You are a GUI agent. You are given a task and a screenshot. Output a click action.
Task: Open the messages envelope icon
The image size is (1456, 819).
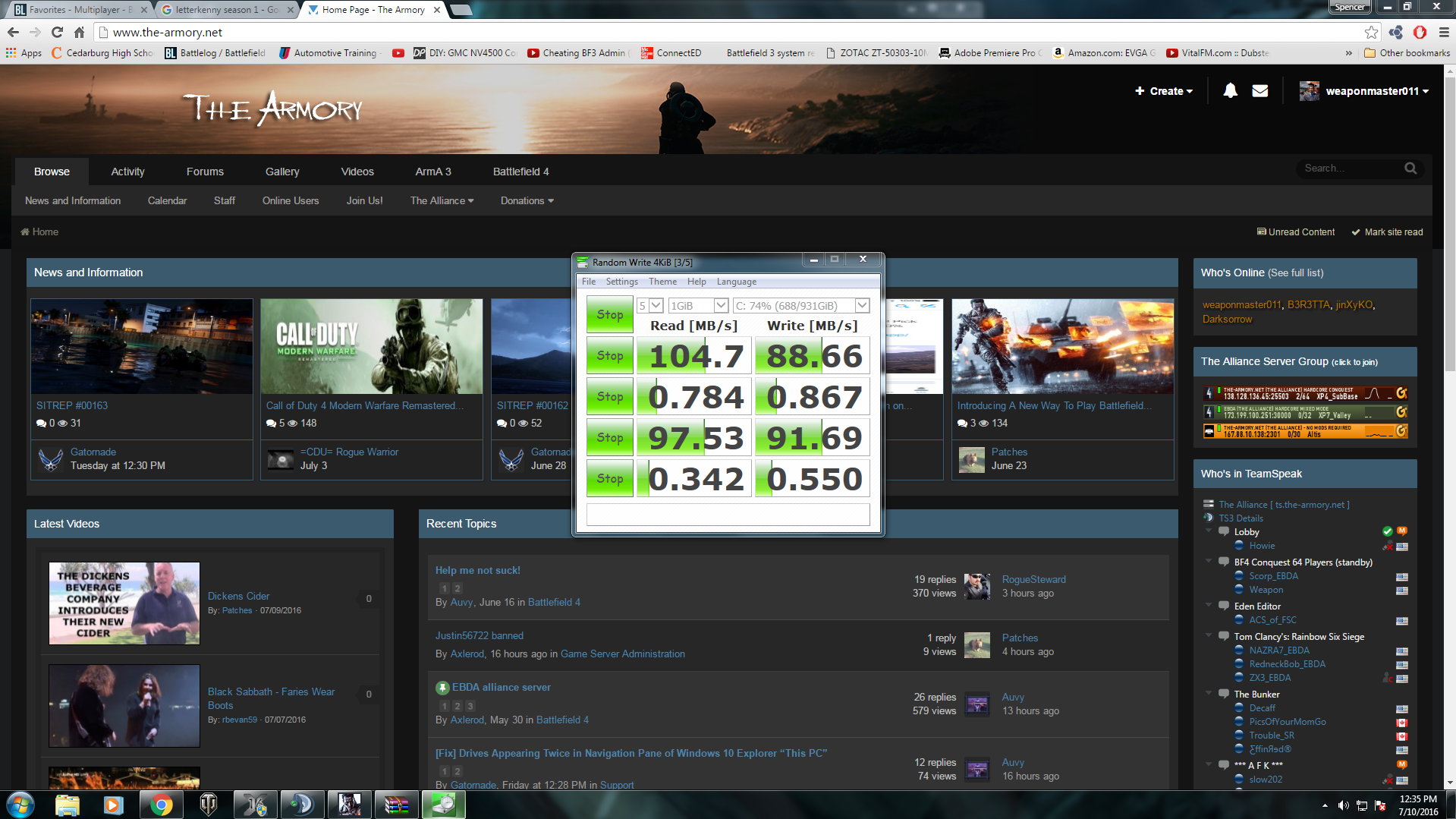pos(1259,91)
